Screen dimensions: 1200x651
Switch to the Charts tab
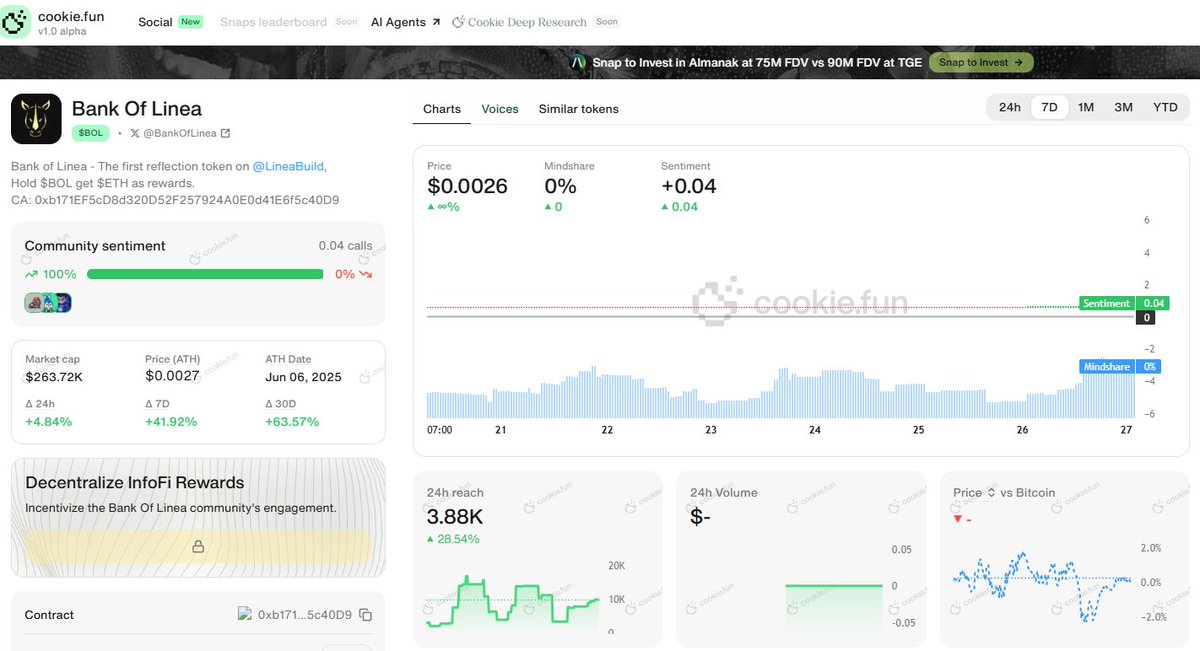(x=442, y=109)
